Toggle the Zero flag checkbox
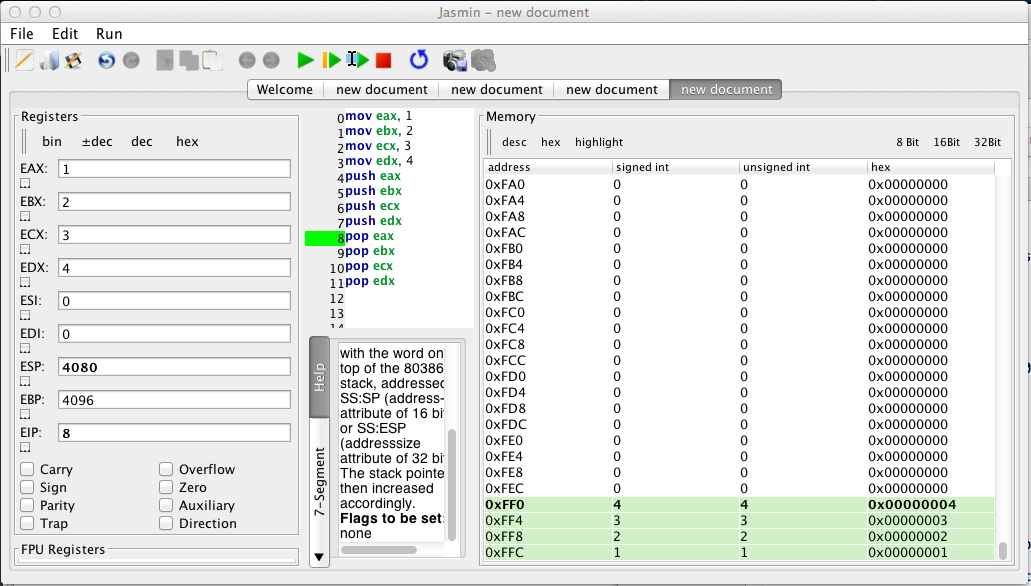Image resolution: width=1031 pixels, height=586 pixels. click(x=166, y=487)
